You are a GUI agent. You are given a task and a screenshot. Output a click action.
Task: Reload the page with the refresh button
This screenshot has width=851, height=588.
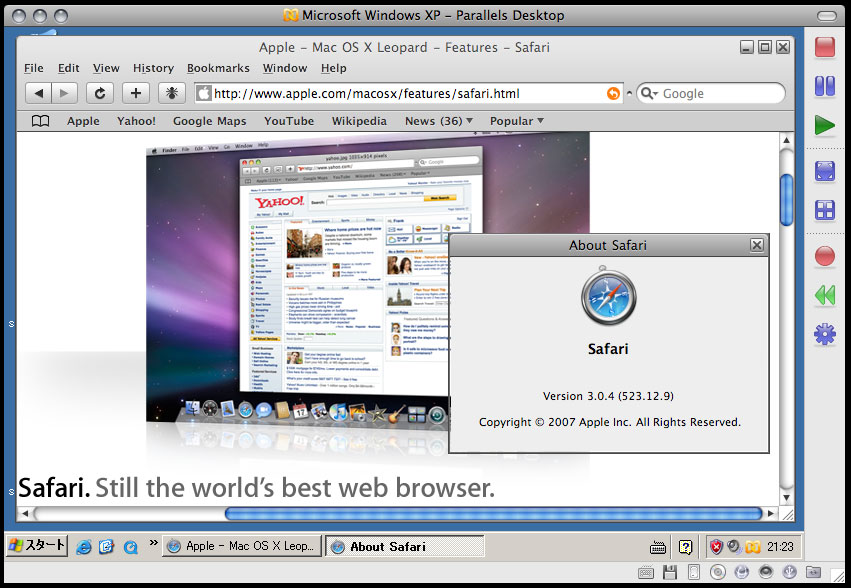click(x=100, y=93)
